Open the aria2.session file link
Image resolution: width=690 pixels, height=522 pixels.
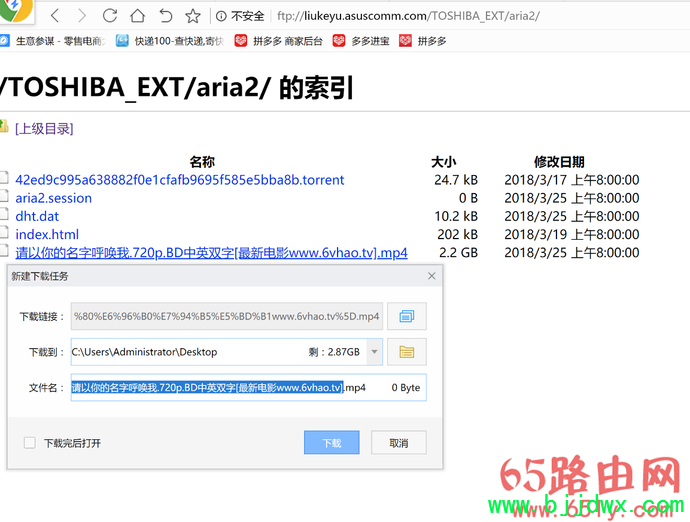(54, 198)
